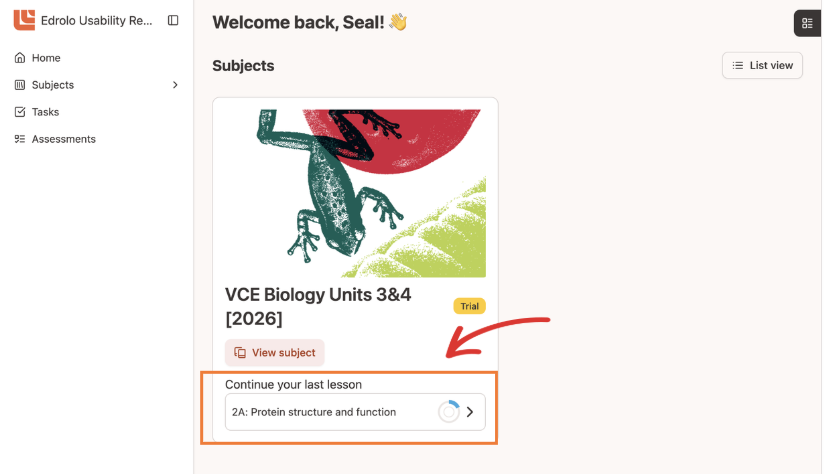
Task: Click the lesson progress circle indicator
Action: point(449,412)
